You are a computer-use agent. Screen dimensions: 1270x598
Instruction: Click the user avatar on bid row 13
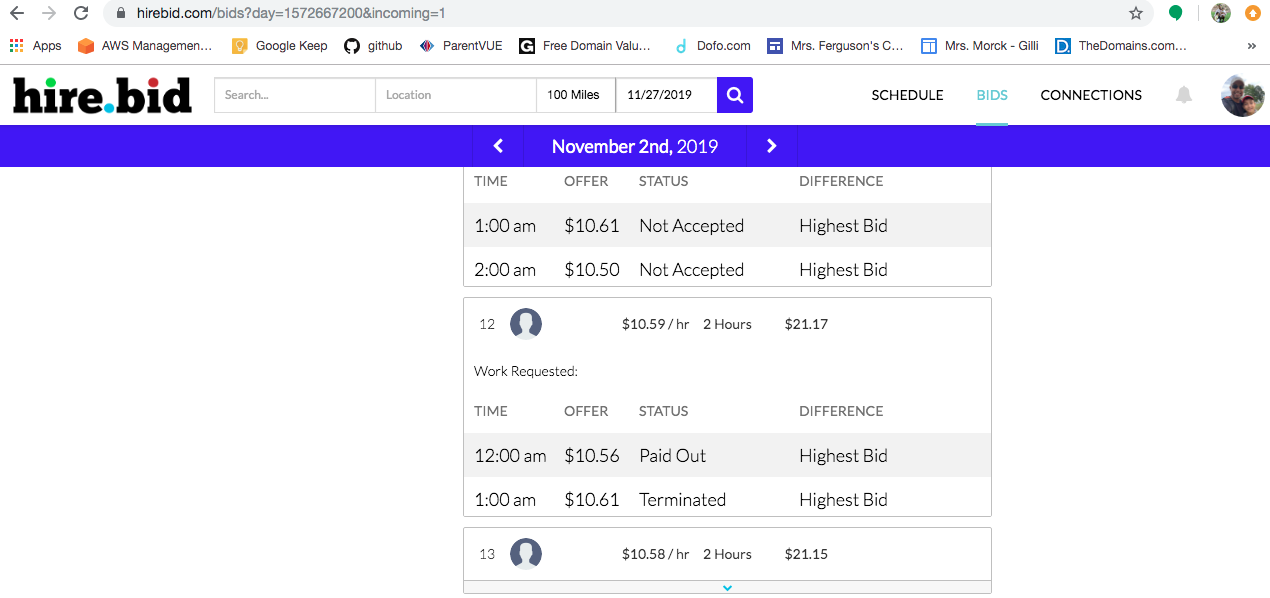pos(526,553)
